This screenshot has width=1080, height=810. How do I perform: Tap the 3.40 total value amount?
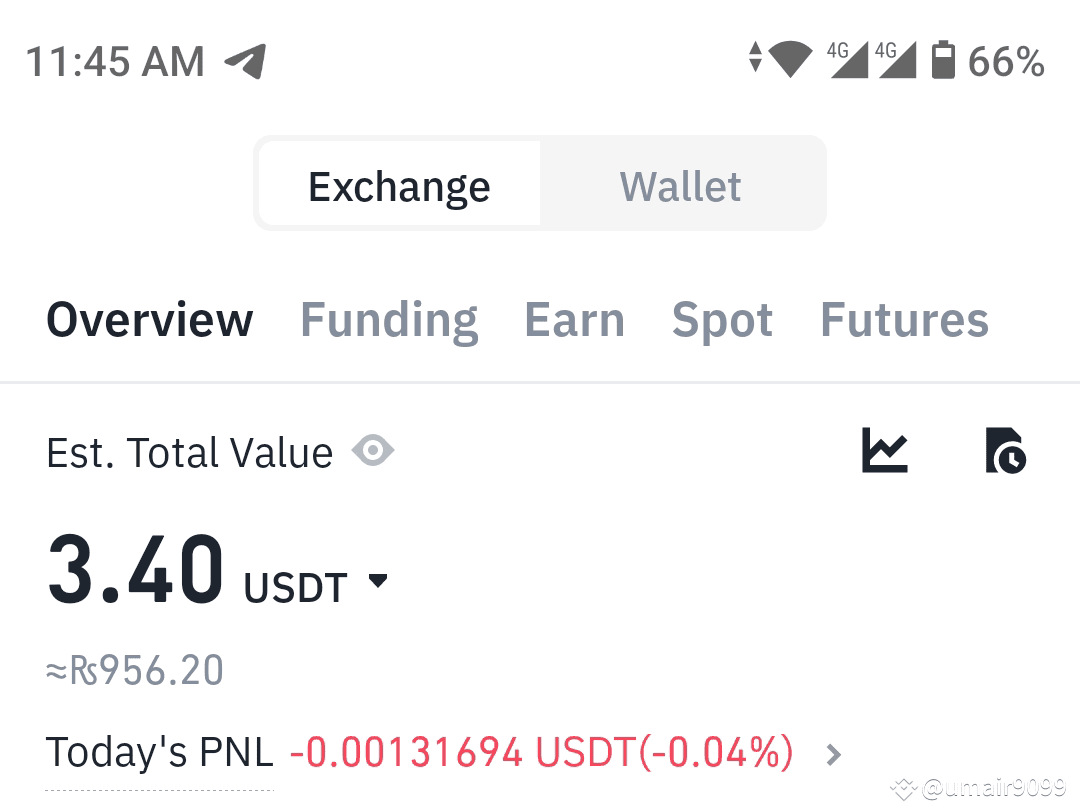(x=136, y=570)
